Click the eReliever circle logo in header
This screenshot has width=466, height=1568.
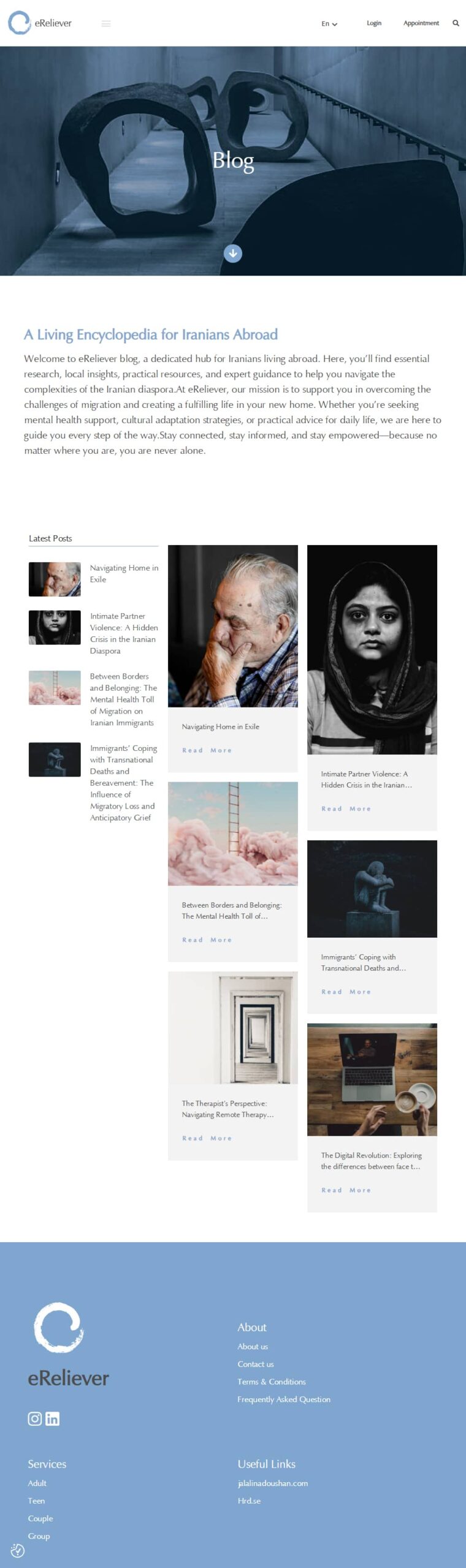click(x=19, y=23)
